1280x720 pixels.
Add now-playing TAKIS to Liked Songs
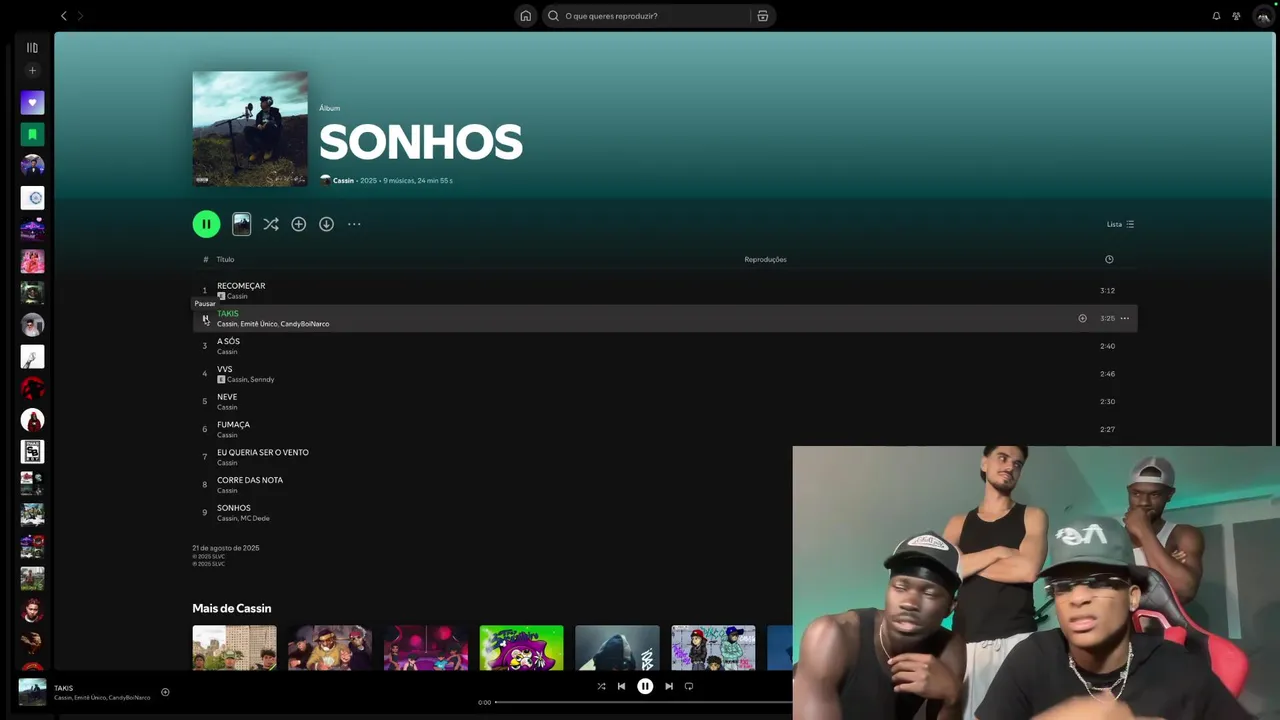(x=165, y=692)
